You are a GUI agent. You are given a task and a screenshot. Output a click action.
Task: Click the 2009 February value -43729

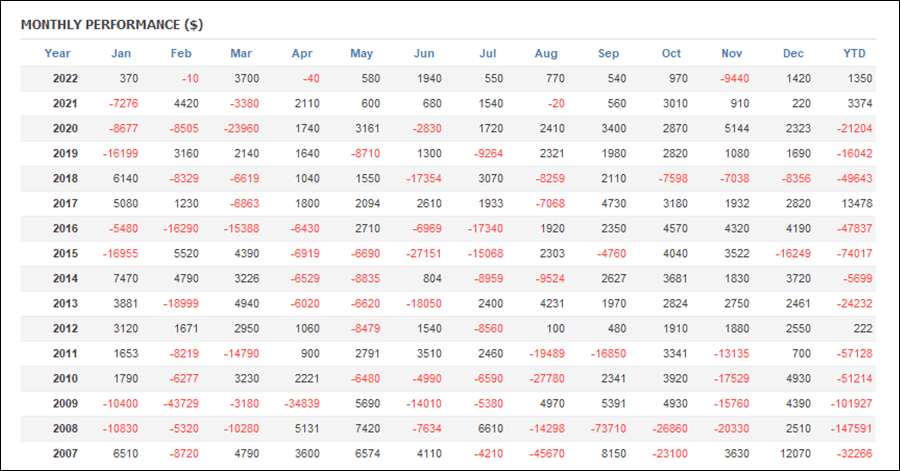coord(181,403)
